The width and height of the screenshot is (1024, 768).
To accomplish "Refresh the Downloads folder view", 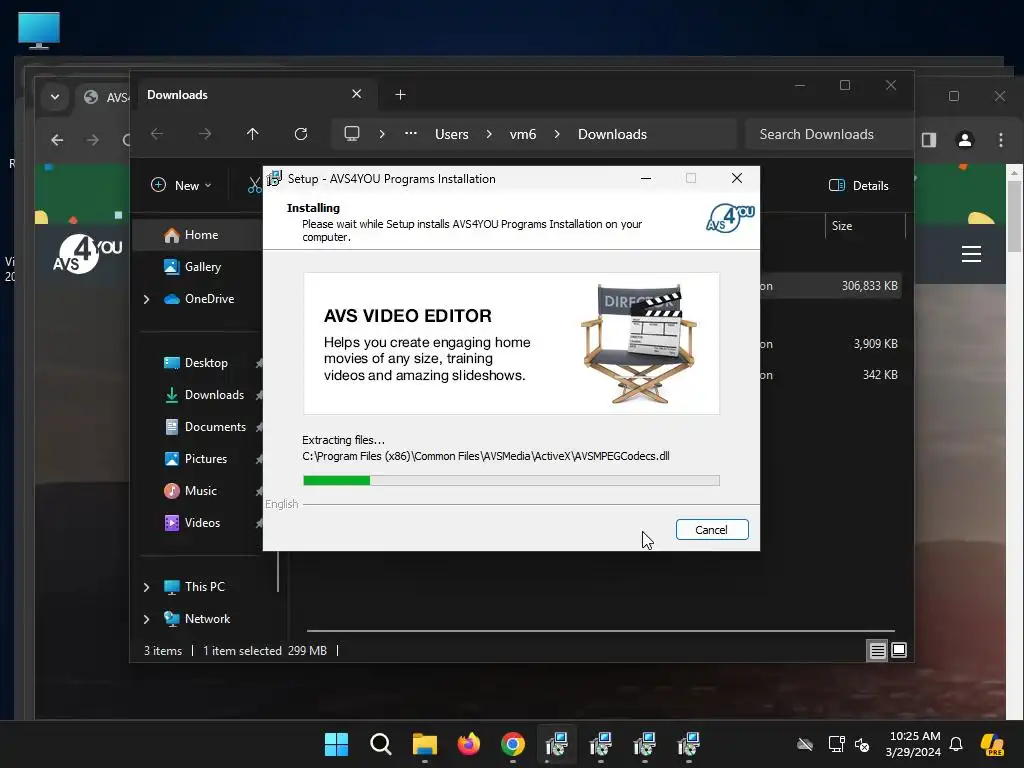I will (x=300, y=134).
